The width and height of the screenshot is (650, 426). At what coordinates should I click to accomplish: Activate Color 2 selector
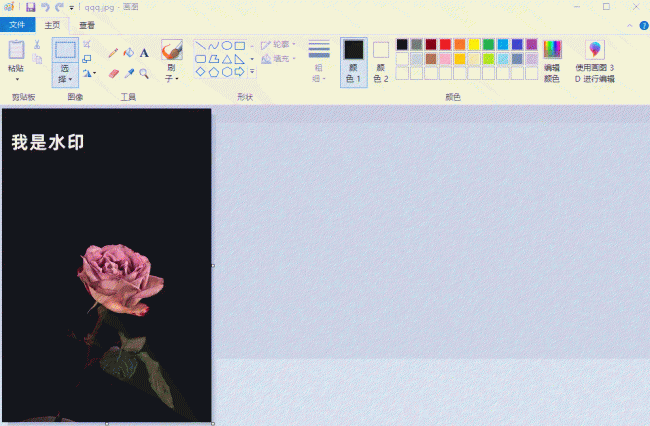coord(381,62)
